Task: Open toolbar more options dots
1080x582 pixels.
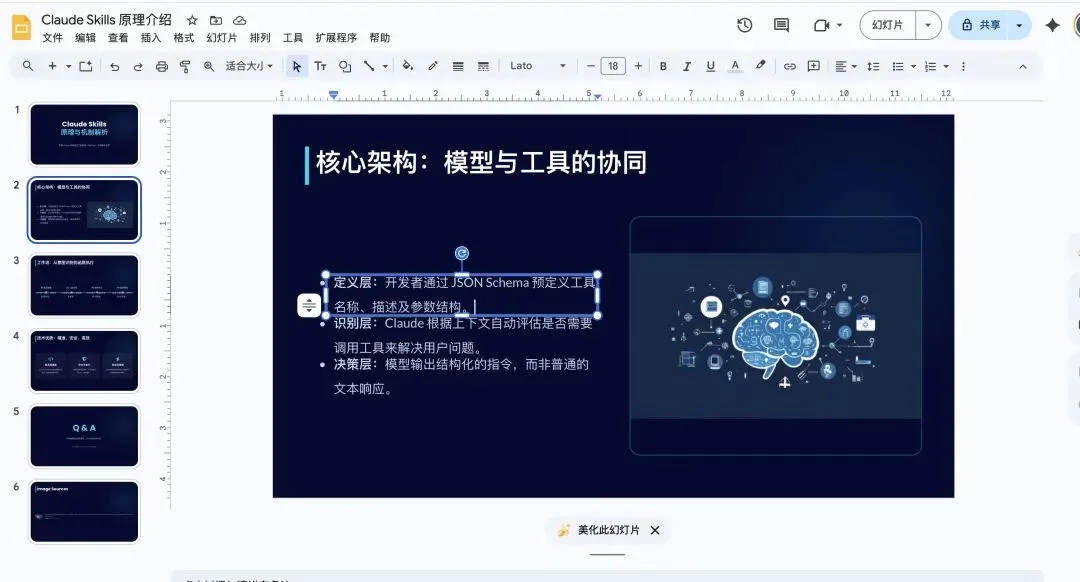Action: [963, 66]
